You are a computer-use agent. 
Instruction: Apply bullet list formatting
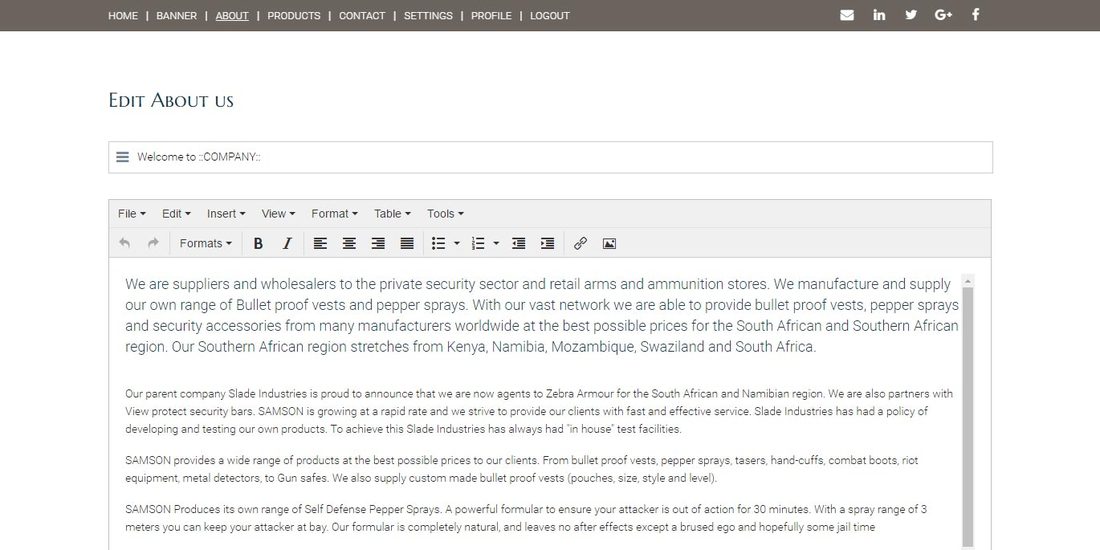438,243
